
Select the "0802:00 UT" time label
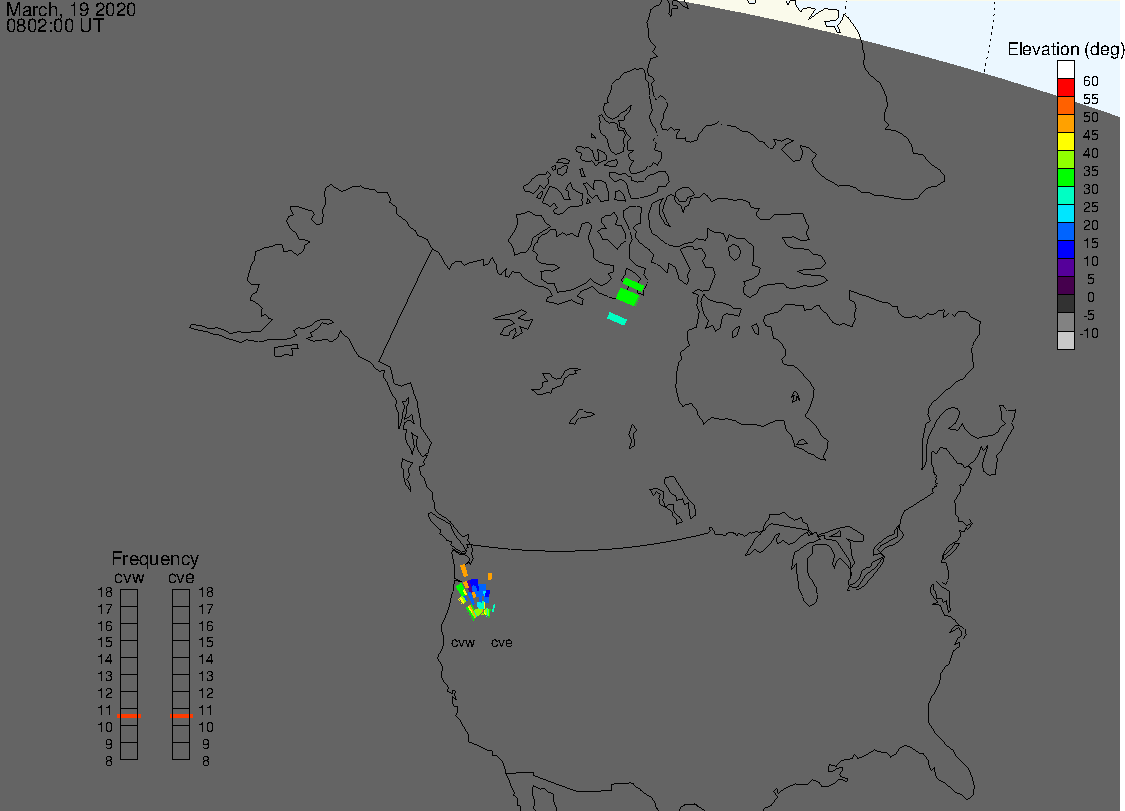click(x=55, y=26)
